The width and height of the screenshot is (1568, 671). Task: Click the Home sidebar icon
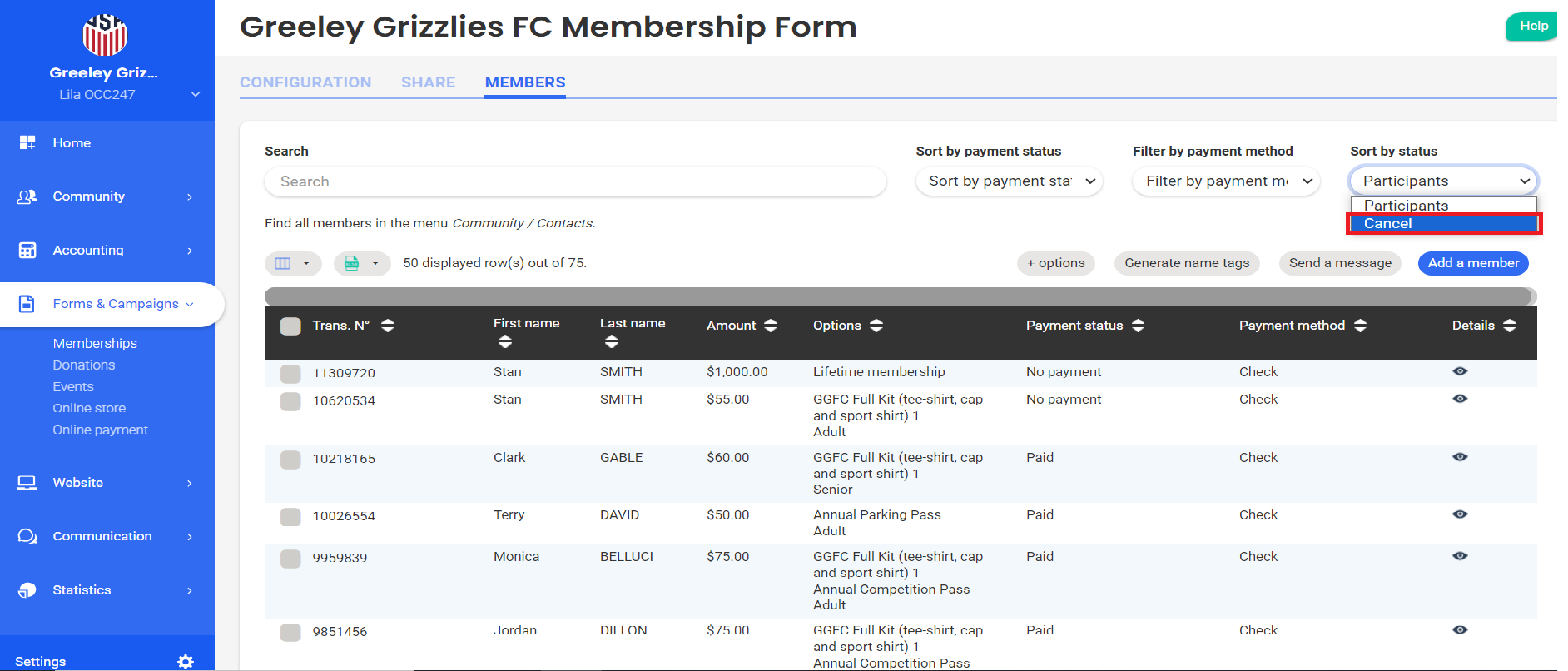(27, 142)
